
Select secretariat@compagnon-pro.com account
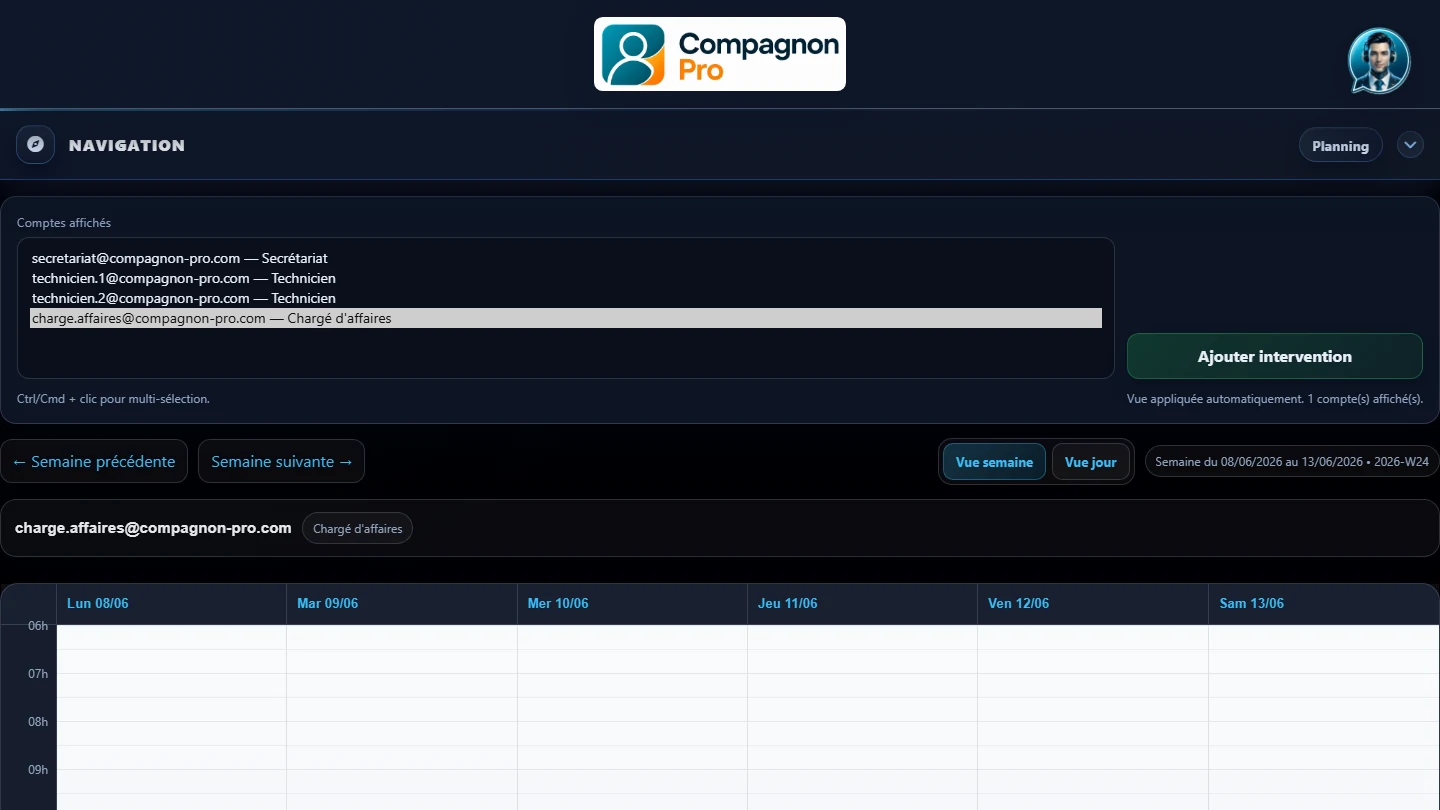566,258
